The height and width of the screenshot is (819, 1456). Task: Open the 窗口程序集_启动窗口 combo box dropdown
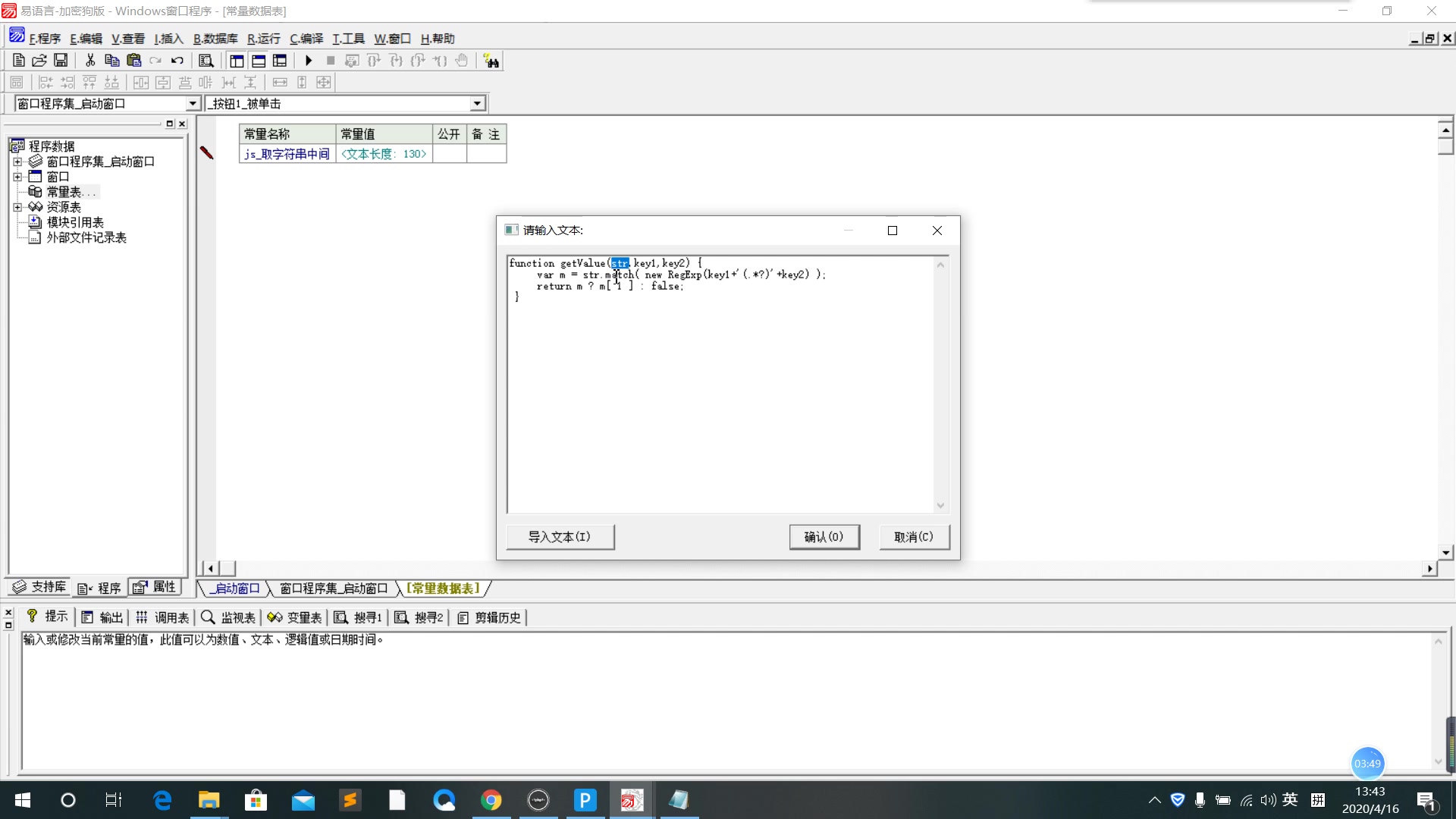tap(193, 104)
